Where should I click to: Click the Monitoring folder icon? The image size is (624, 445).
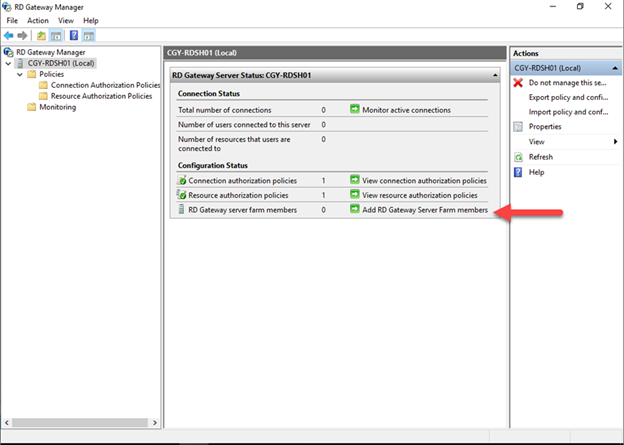click(x=31, y=107)
